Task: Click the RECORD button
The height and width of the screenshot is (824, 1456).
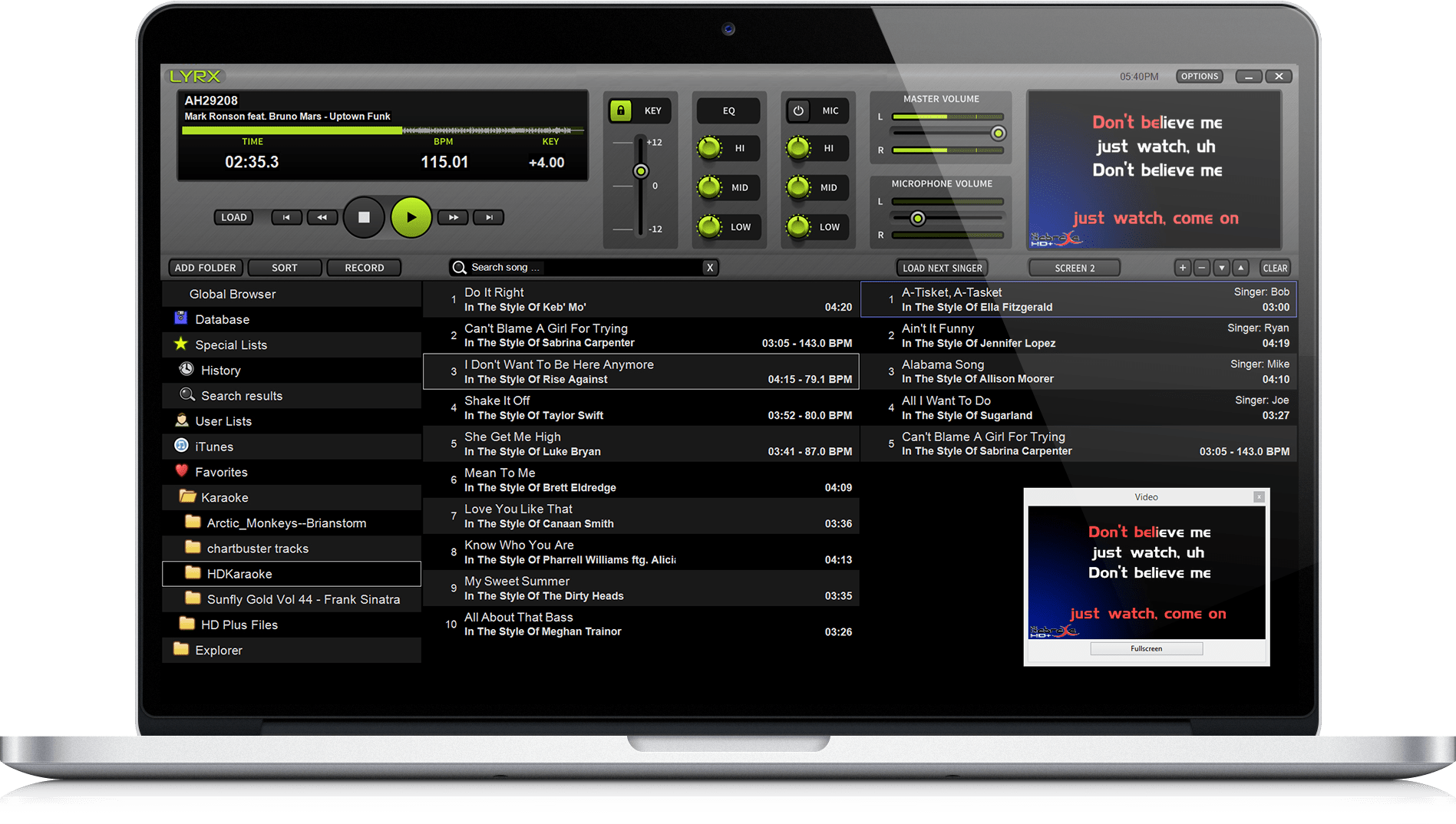Action: (x=364, y=268)
